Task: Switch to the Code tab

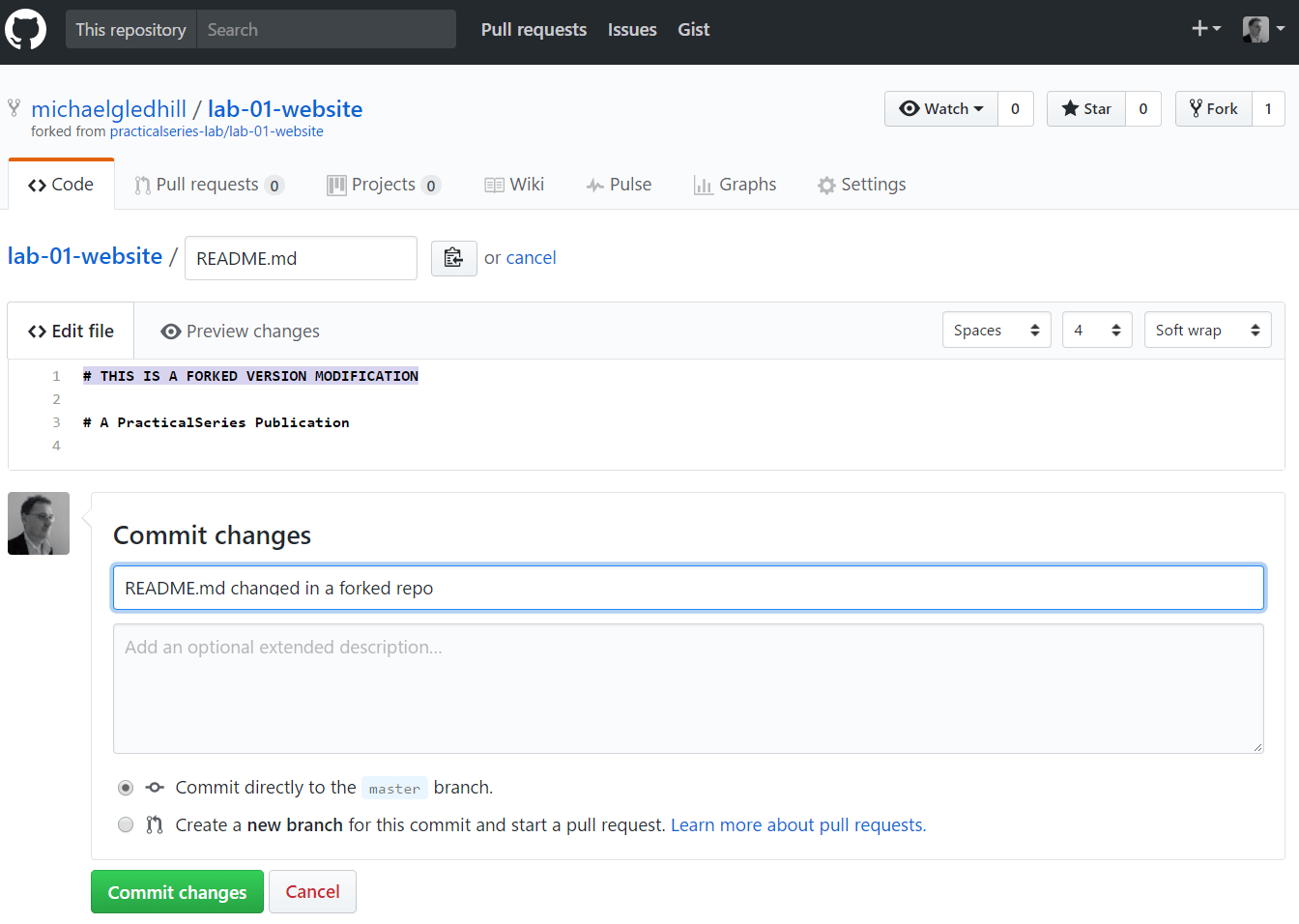Action: click(x=61, y=185)
